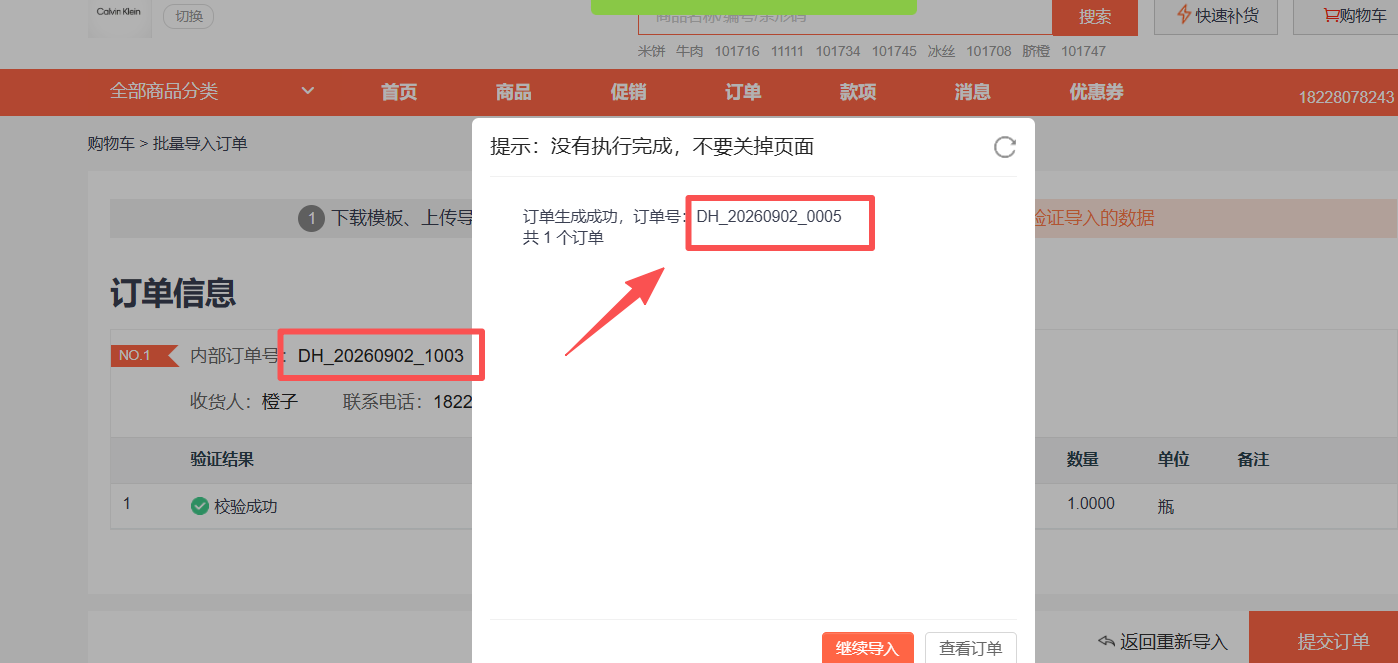The width and height of the screenshot is (1398, 663).
Task: Click 继续导入 in the dialog
Action: click(868, 648)
